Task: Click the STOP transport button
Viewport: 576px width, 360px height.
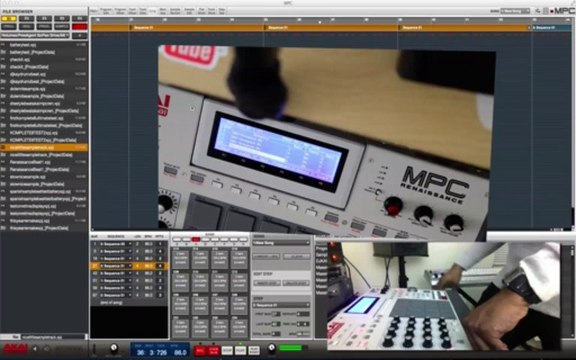Action: click(227, 350)
